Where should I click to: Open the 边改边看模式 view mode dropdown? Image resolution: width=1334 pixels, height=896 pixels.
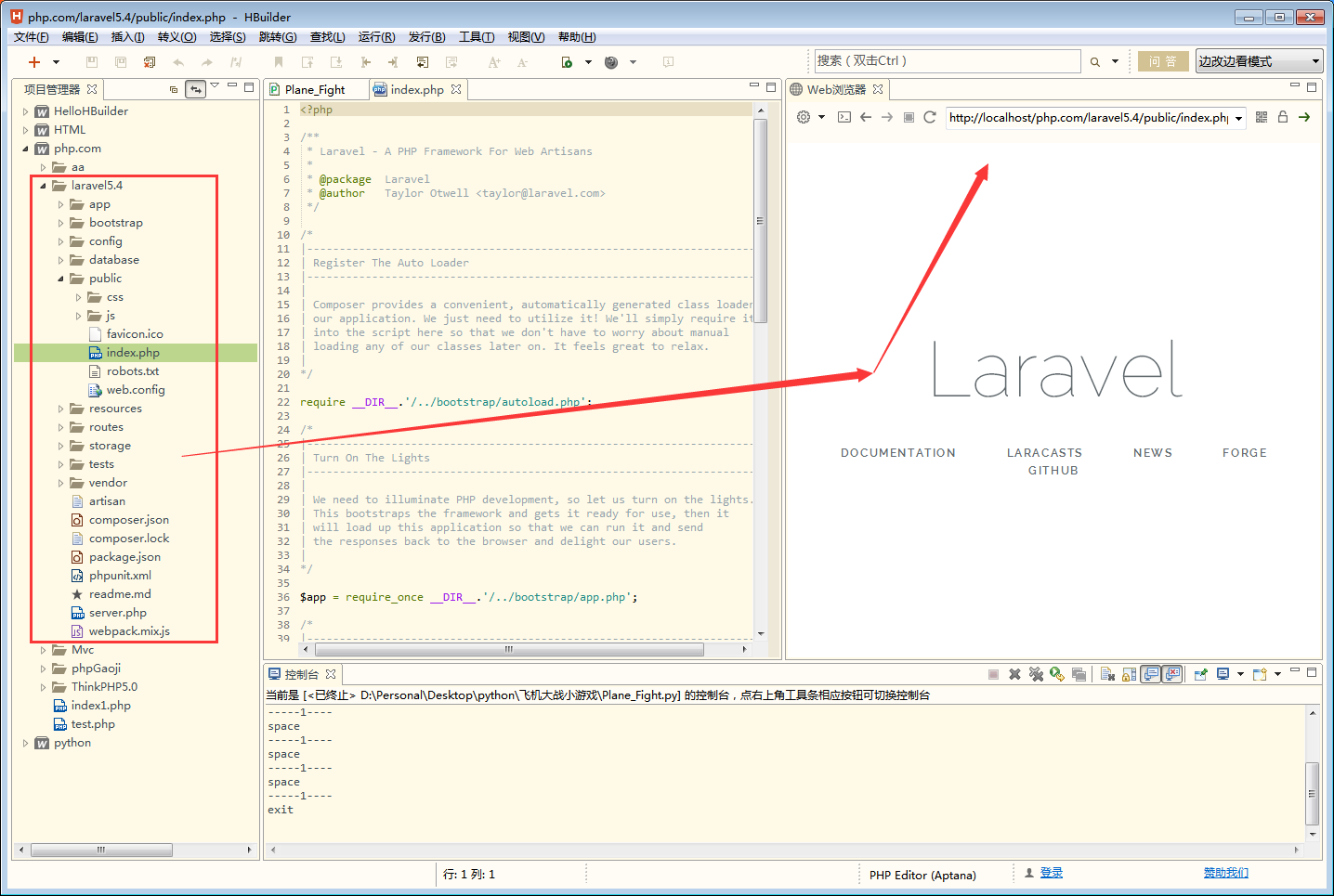[x=1259, y=61]
